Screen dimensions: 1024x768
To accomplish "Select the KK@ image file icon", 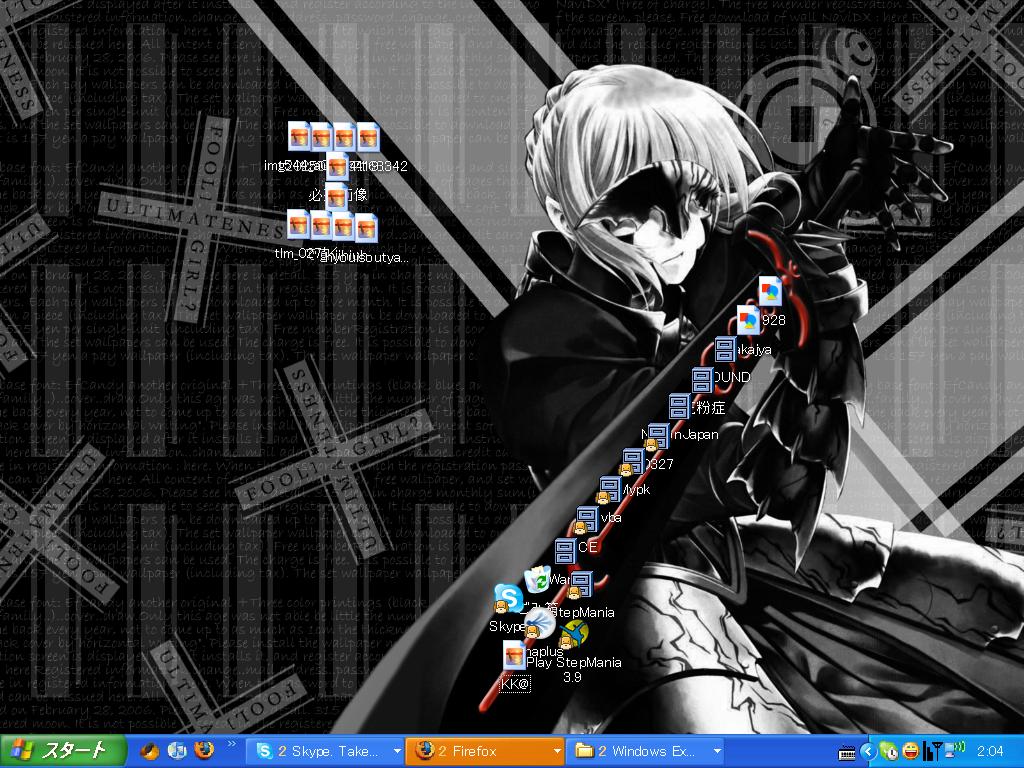I will coord(515,654).
